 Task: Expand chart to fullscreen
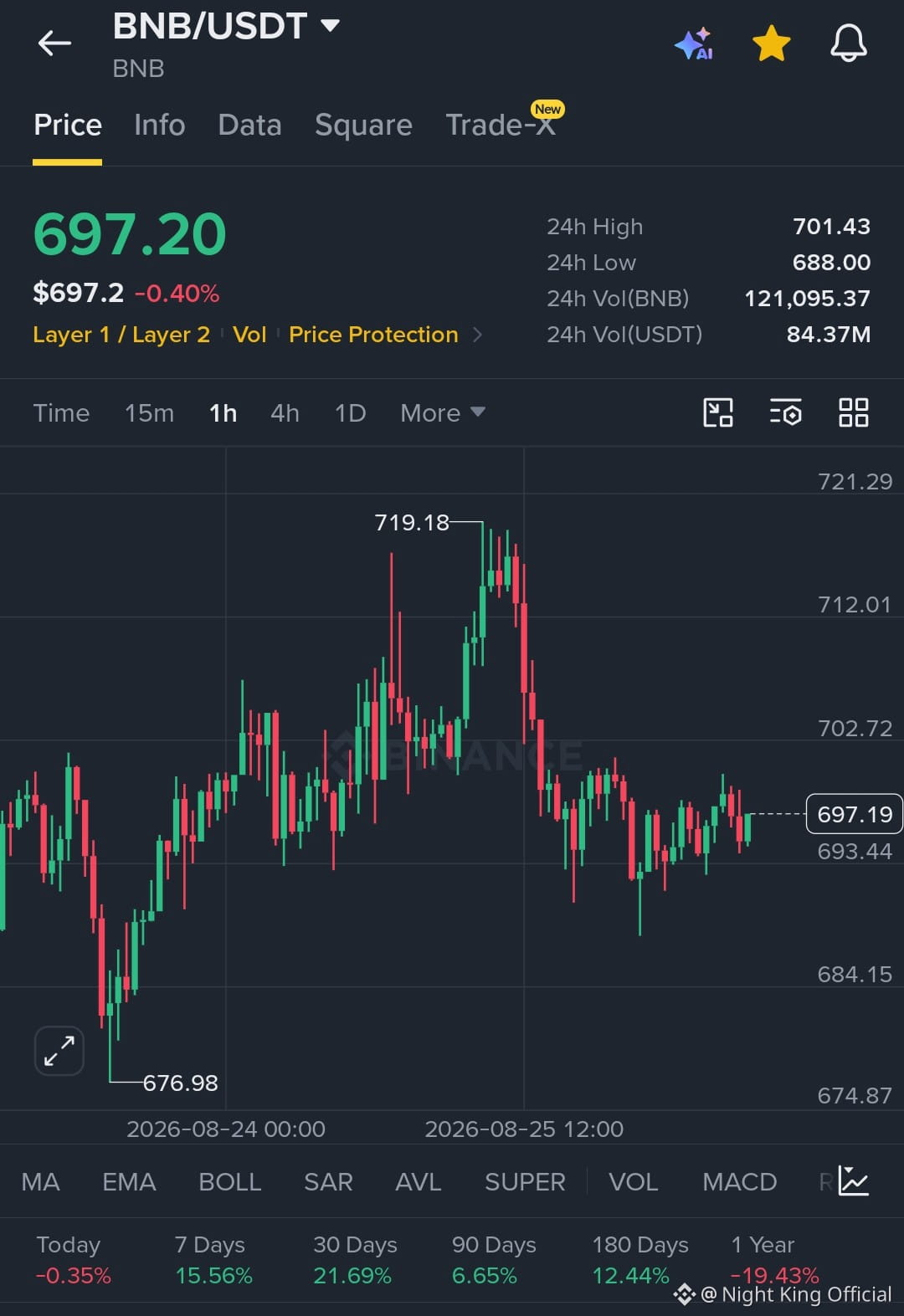point(59,1050)
